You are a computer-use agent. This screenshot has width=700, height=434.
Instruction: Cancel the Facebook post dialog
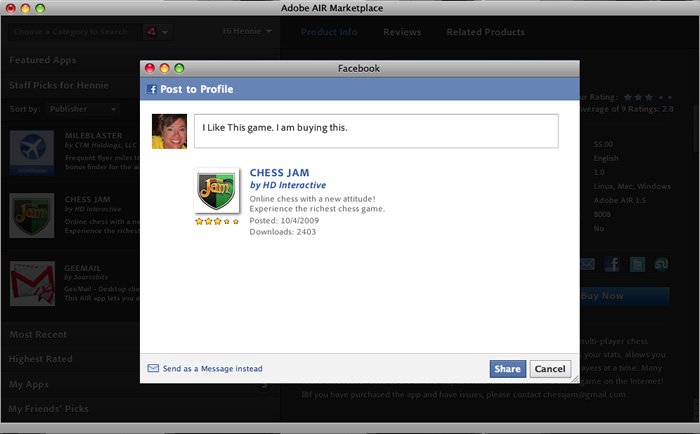click(550, 369)
